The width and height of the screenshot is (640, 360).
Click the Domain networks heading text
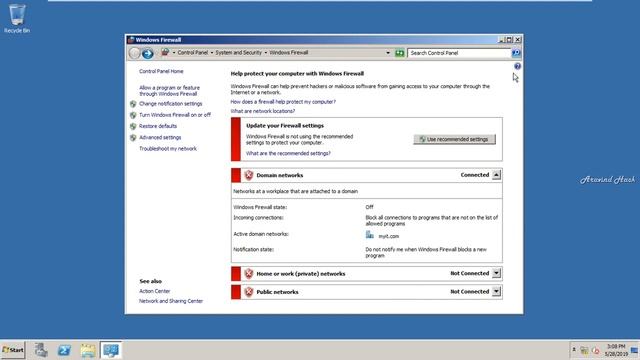280,175
